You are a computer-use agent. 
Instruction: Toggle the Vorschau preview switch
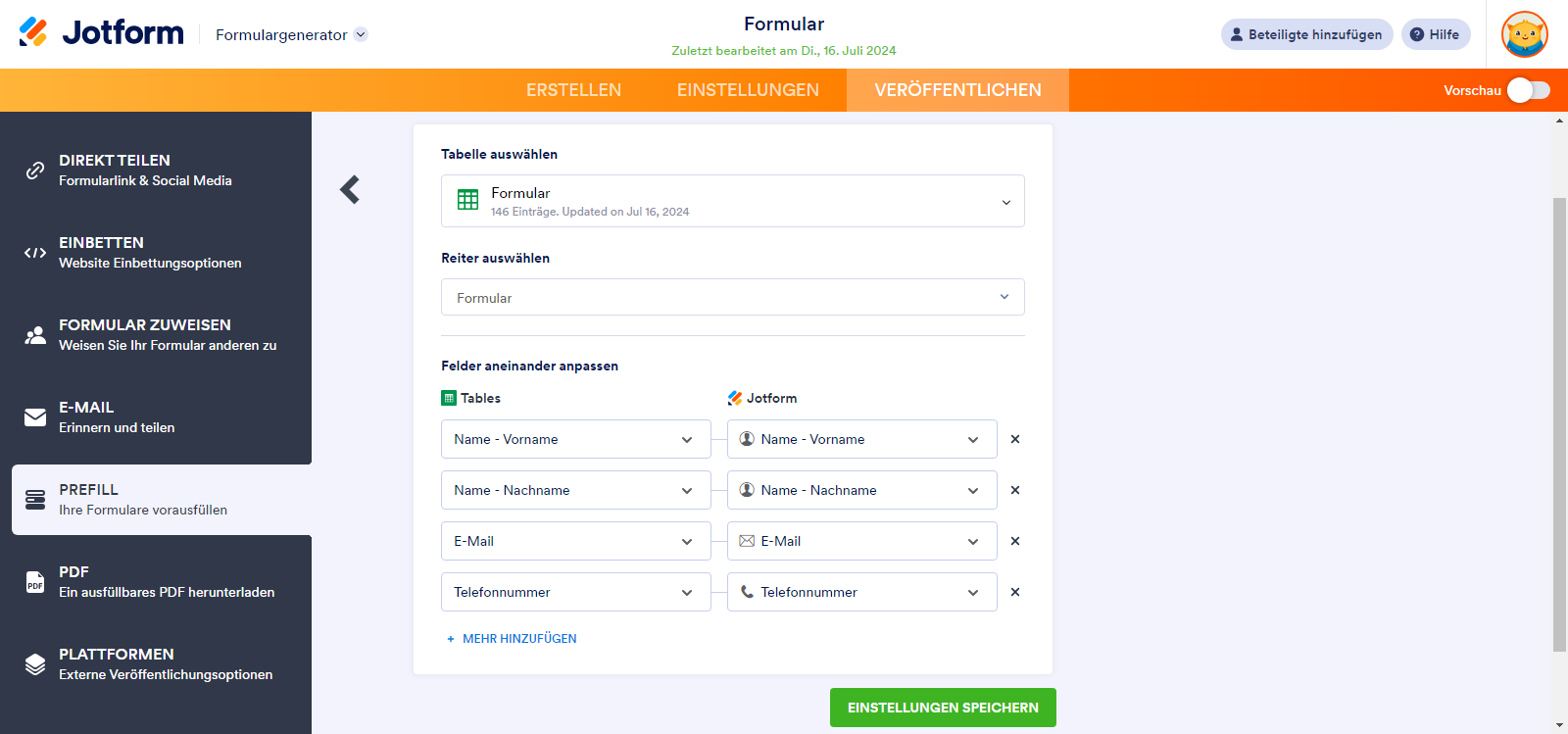point(1528,90)
